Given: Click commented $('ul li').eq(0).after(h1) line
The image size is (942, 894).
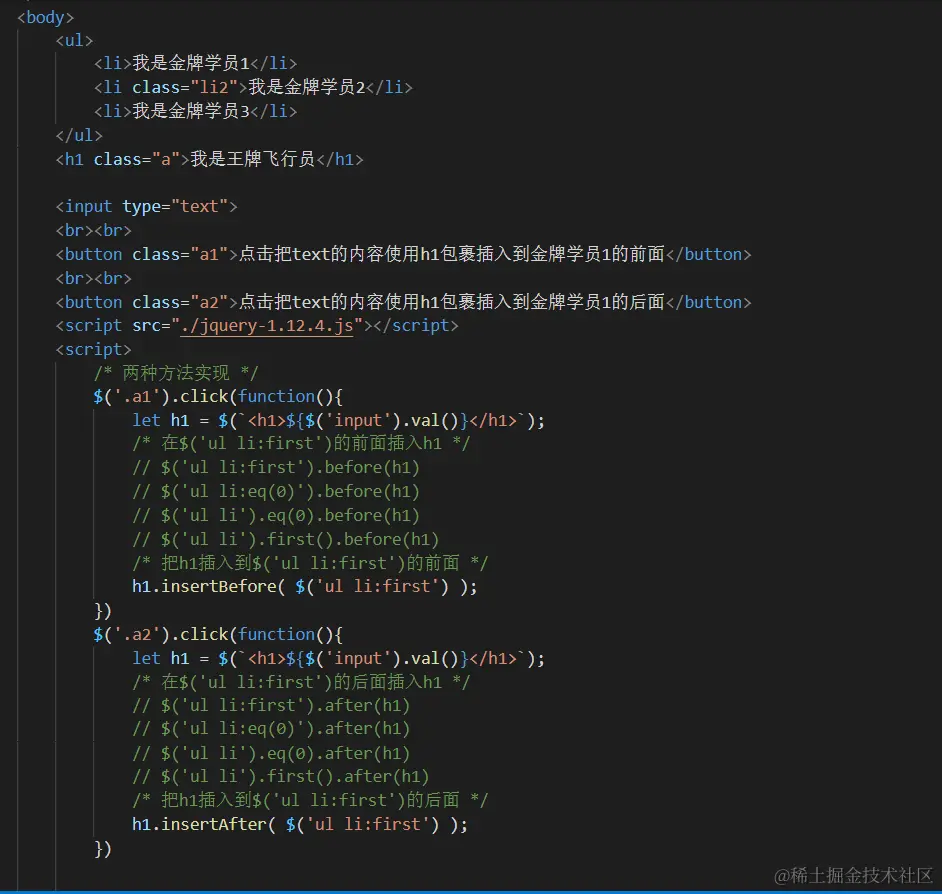Looking at the screenshot, I should [271, 753].
